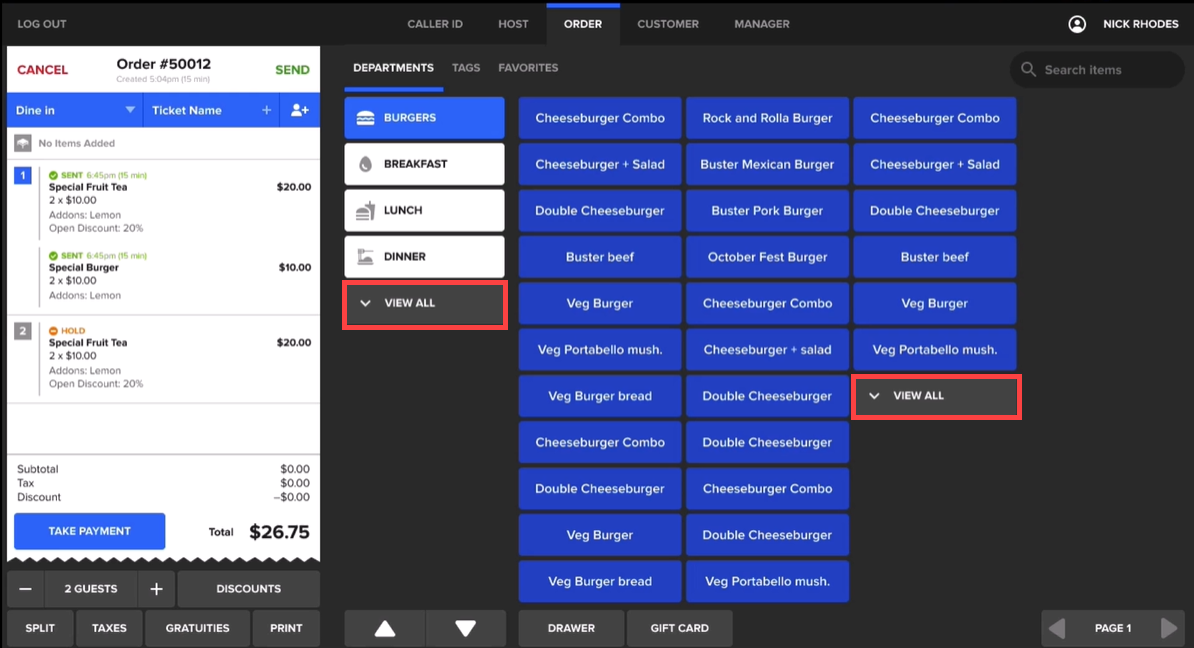This screenshot has width=1194, height=648.
Task: Increase guest count with plus button
Action: click(156, 589)
